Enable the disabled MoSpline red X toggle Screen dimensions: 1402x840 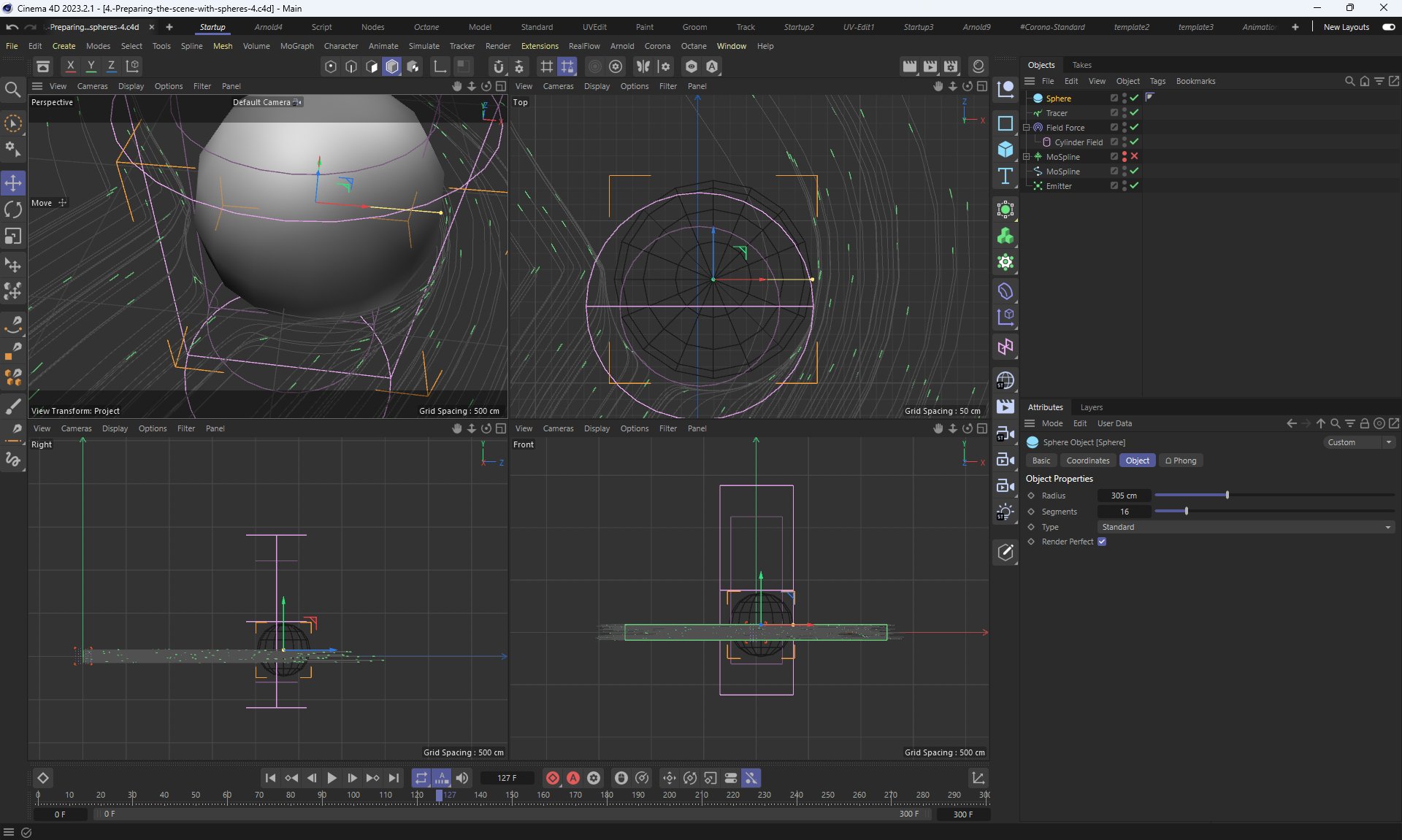[x=1134, y=156]
